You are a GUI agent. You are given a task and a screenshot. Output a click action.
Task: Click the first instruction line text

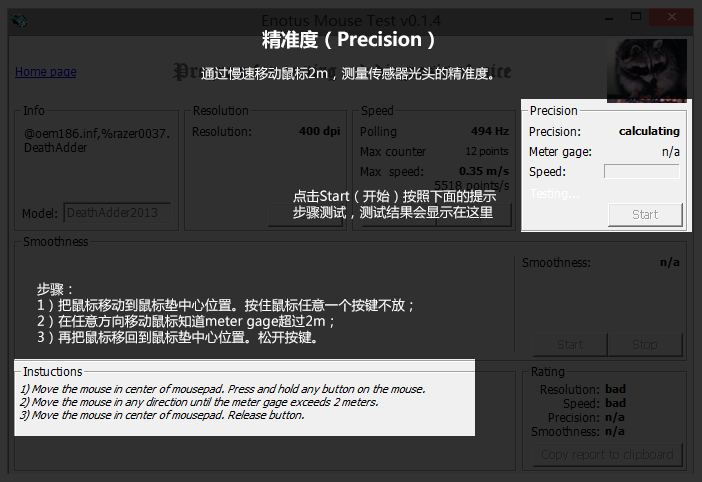[x=223, y=389]
